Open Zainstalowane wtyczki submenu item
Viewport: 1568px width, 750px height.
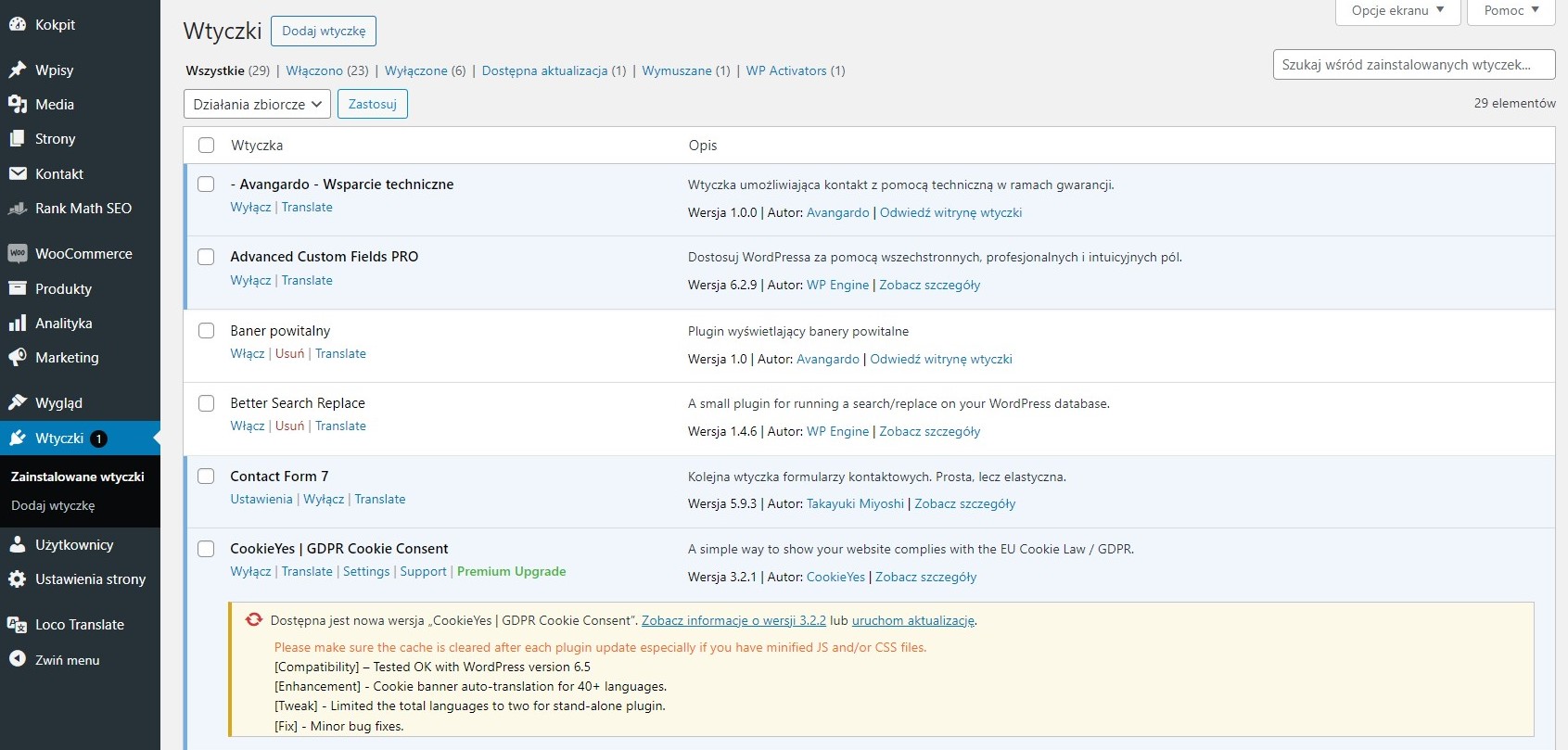78,477
